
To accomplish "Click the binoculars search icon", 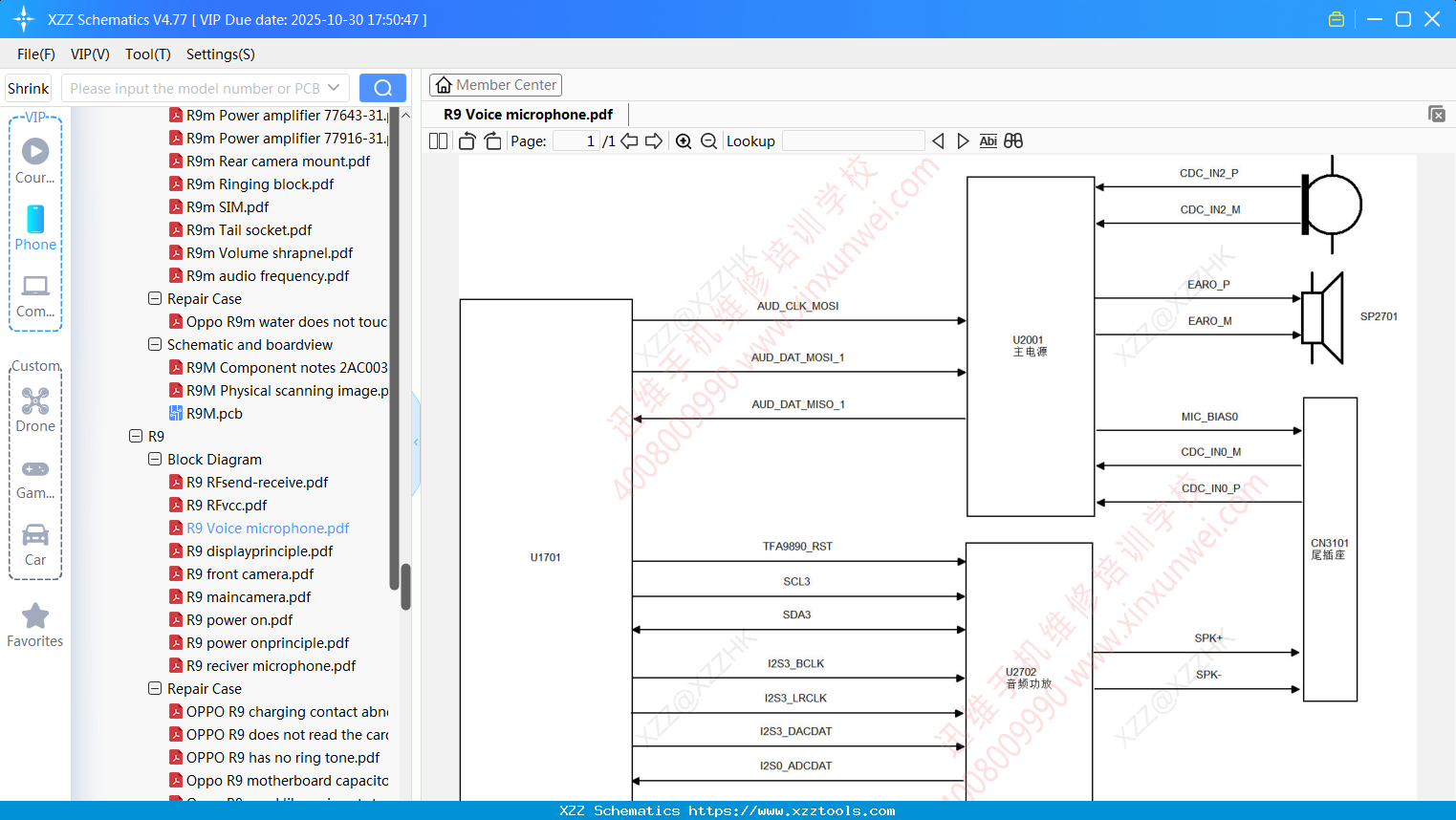I will click(x=1013, y=140).
